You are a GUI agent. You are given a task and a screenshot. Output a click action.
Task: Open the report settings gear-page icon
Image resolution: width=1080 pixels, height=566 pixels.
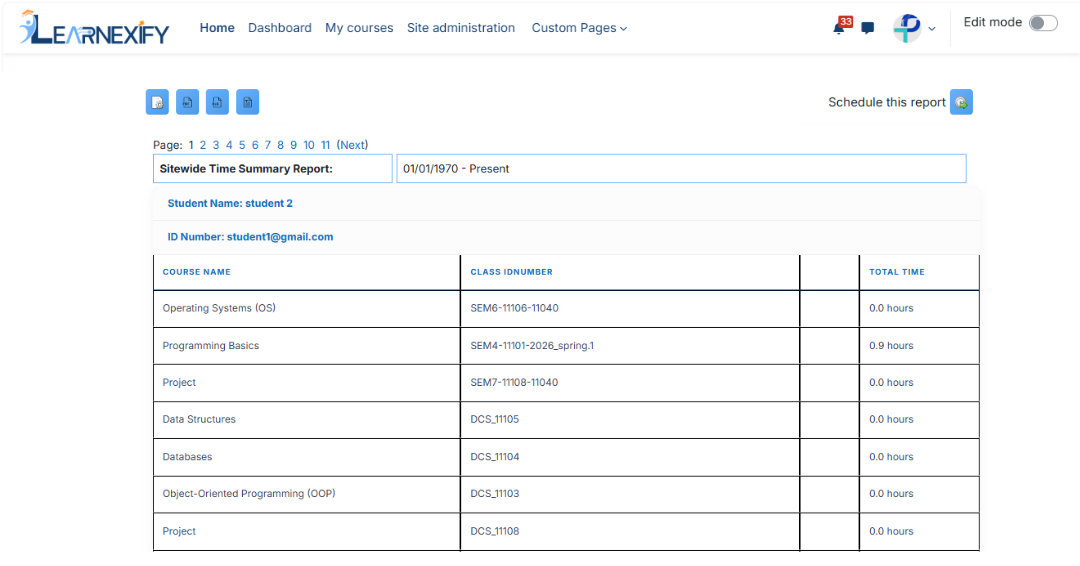coord(157,102)
